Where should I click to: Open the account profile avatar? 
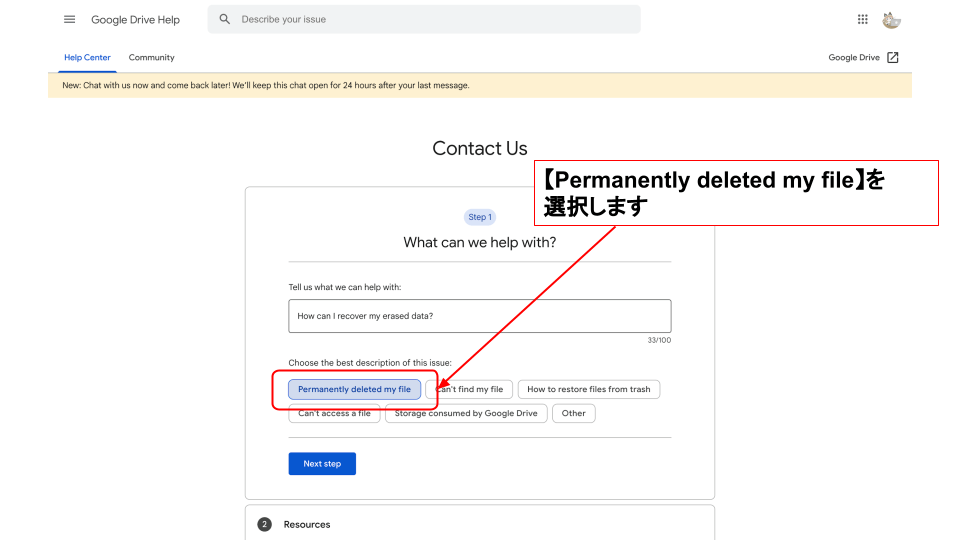coord(891,19)
